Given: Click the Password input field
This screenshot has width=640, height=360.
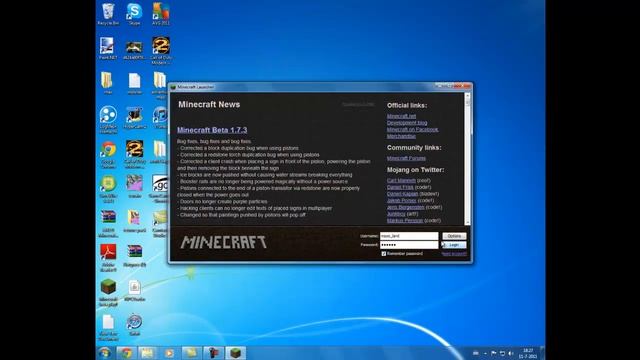Looking at the screenshot, I should 409,245.
